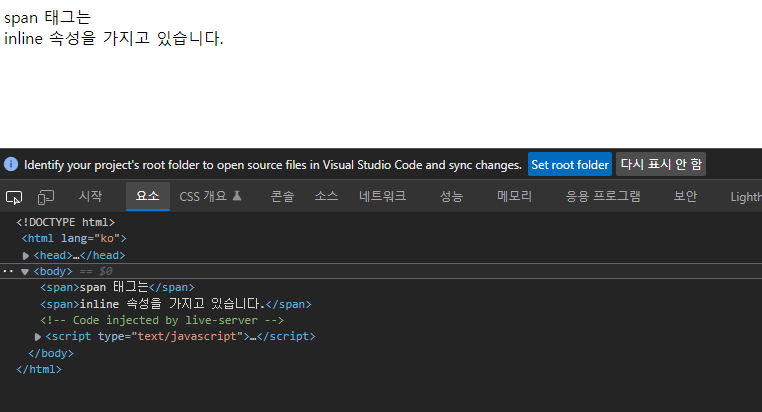
Task: Select the span 태그는 element row
Action: [x=117, y=287]
